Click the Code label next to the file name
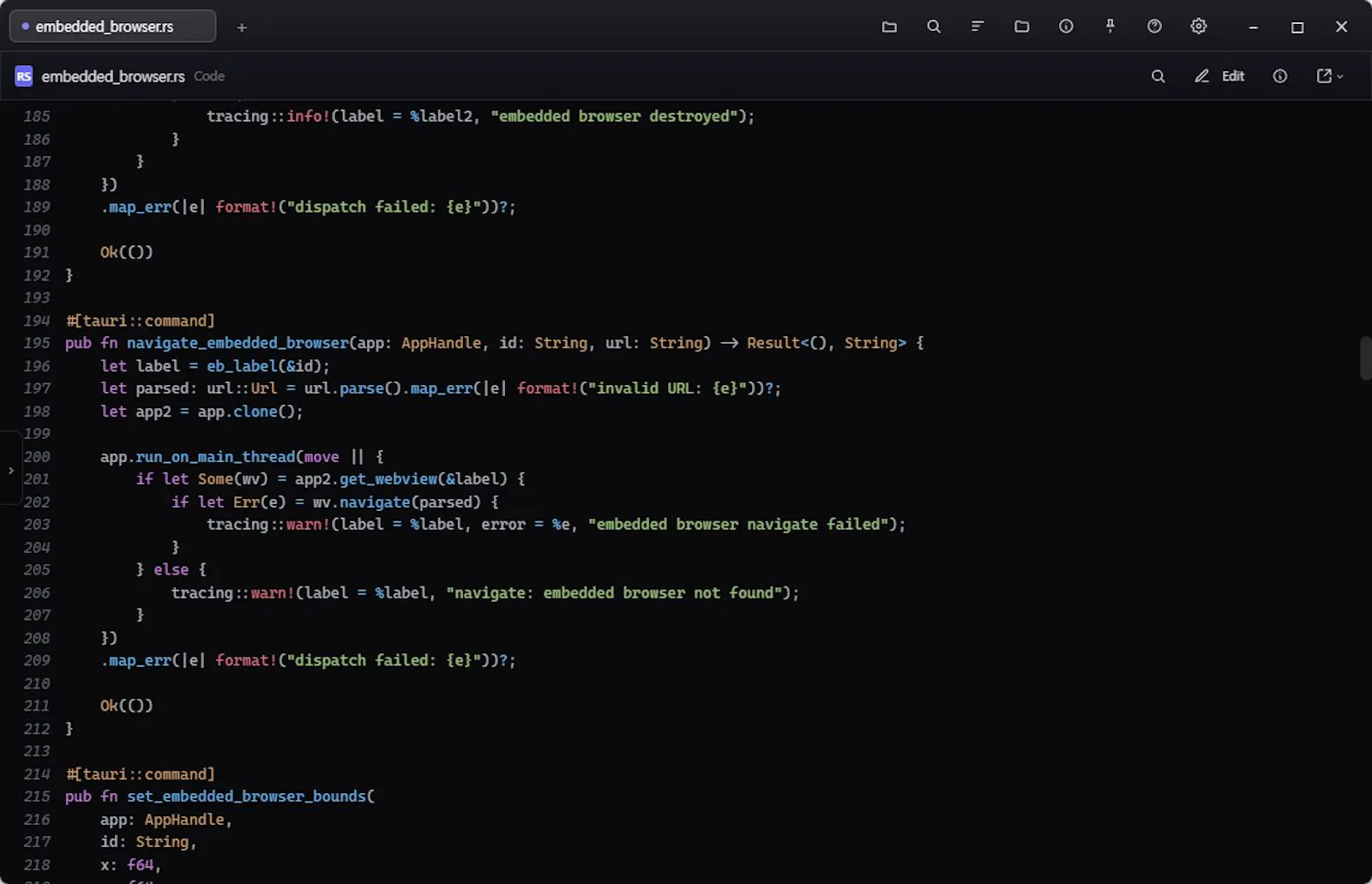1372x884 pixels. click(209, 76)
